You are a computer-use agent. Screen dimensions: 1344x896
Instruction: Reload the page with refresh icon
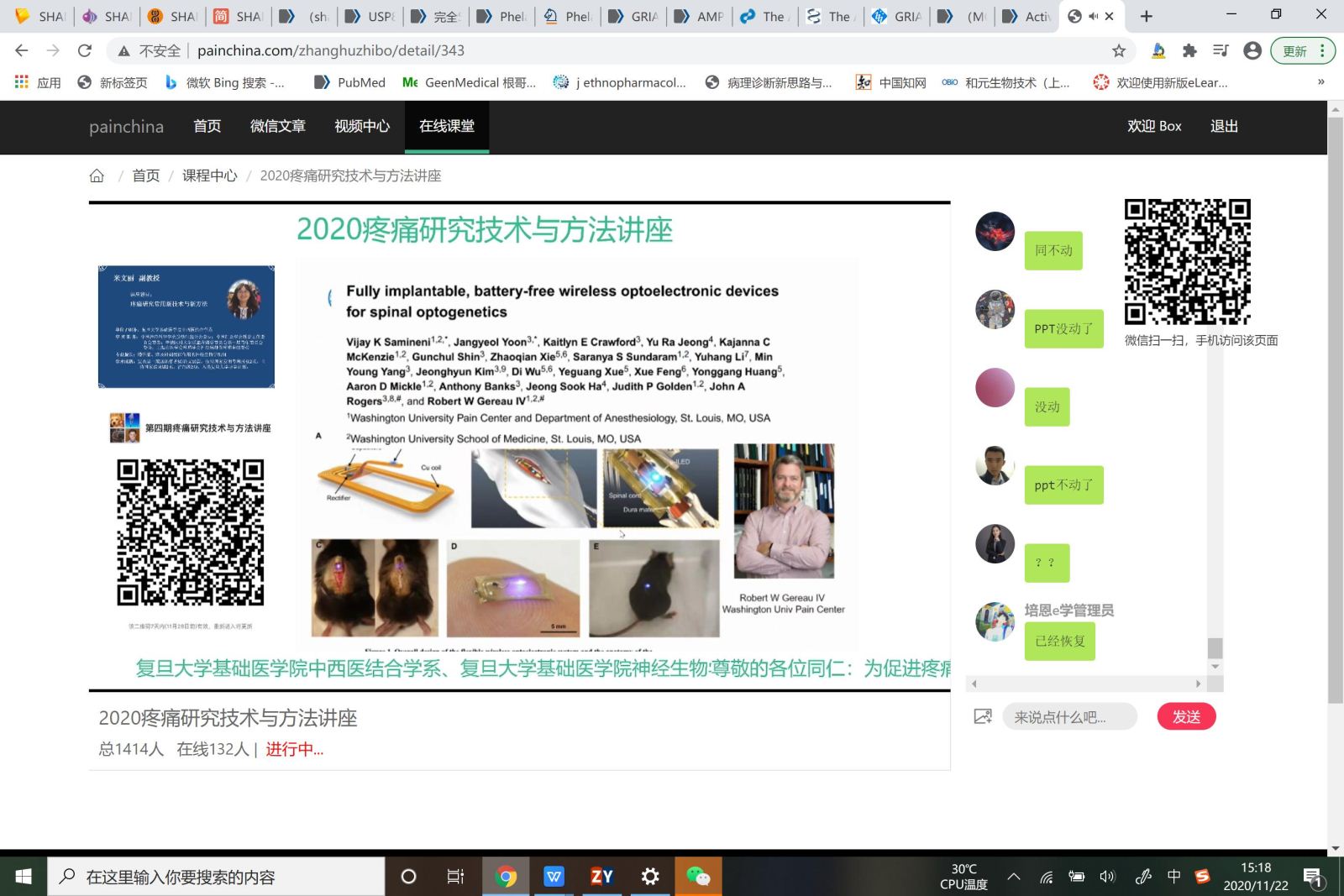85,51
